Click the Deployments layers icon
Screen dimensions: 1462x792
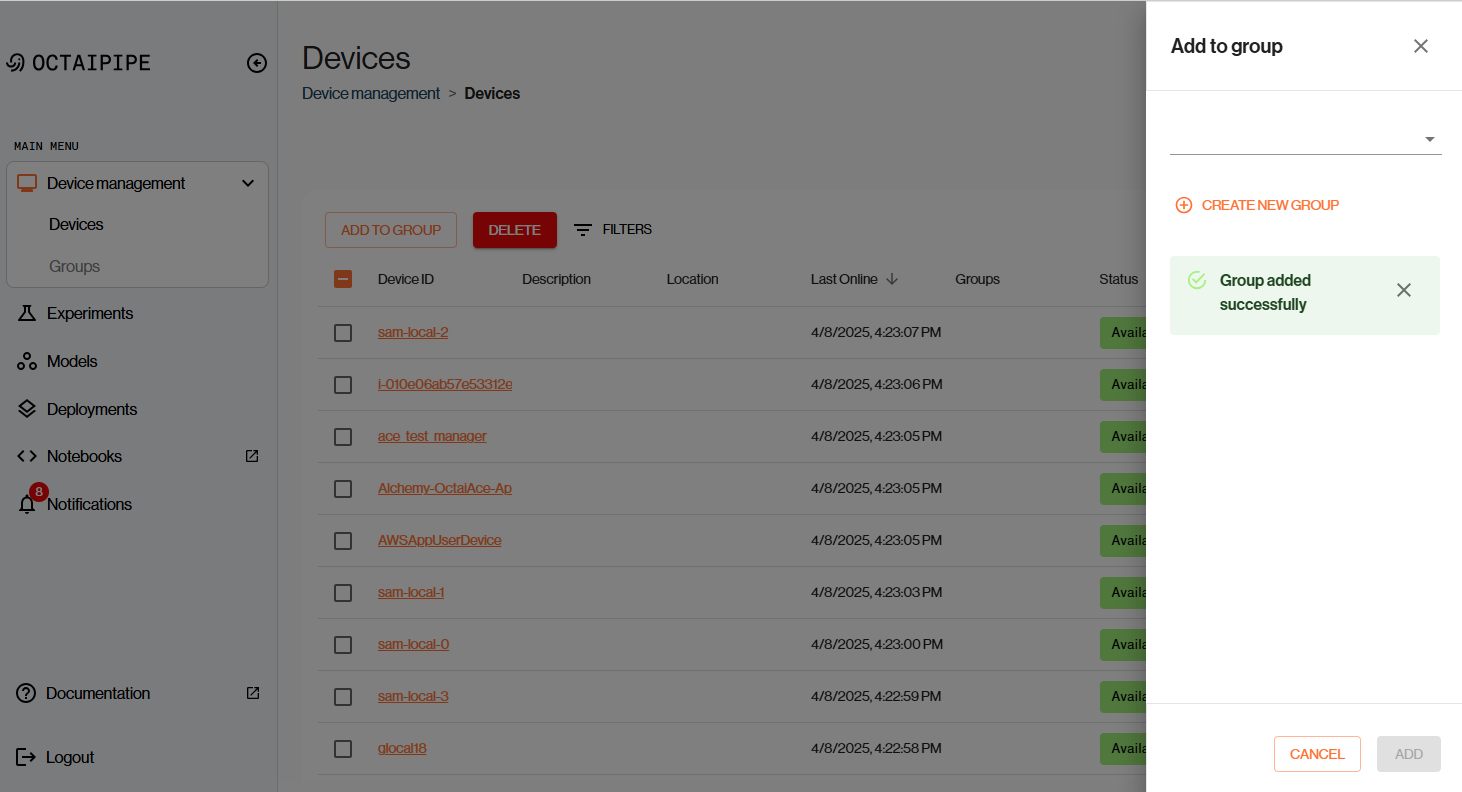[27, 410]
